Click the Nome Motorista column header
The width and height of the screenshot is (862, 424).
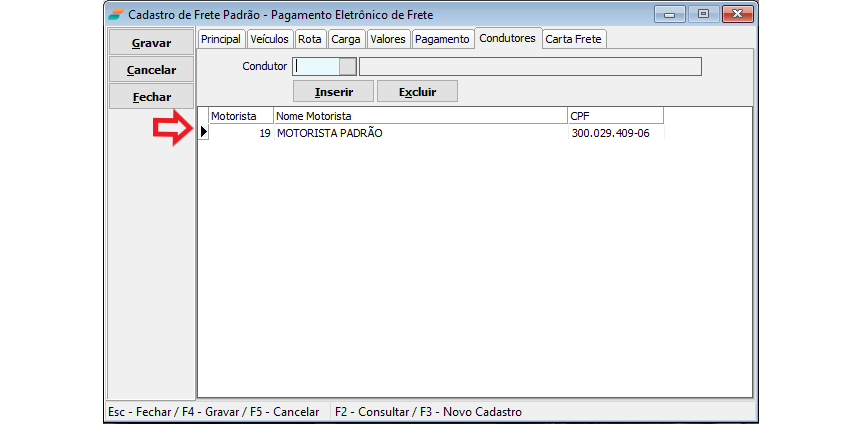coord(420,116)
